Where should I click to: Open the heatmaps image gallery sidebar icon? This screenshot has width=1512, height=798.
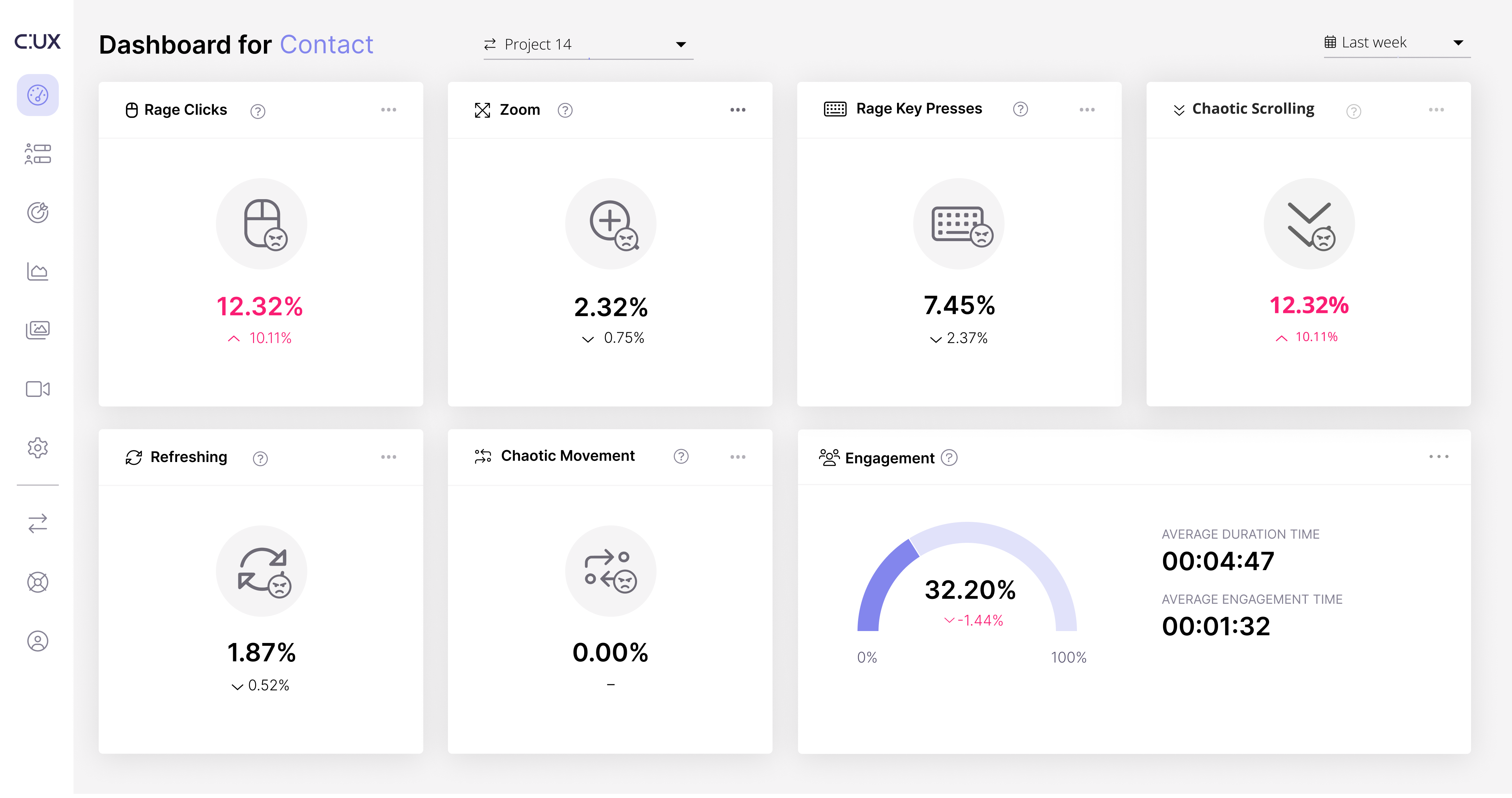point(37,330)
